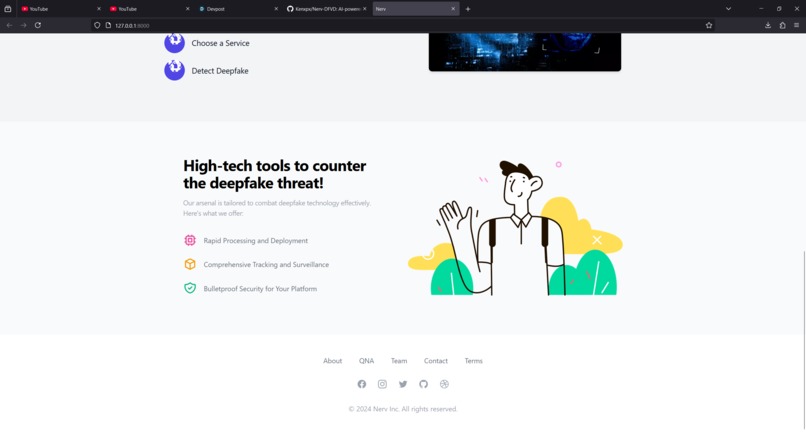Click the High-tech tools to counter heading
The width and height of the screenshot is (806, 434).
[275, 174]
